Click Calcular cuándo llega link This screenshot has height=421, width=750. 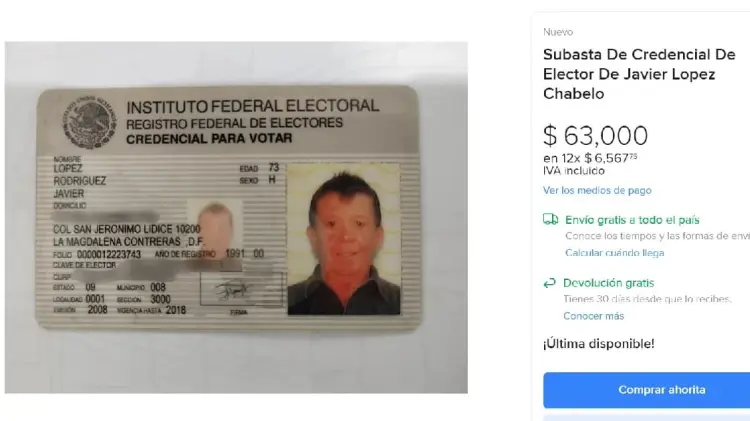coord(614,253)
